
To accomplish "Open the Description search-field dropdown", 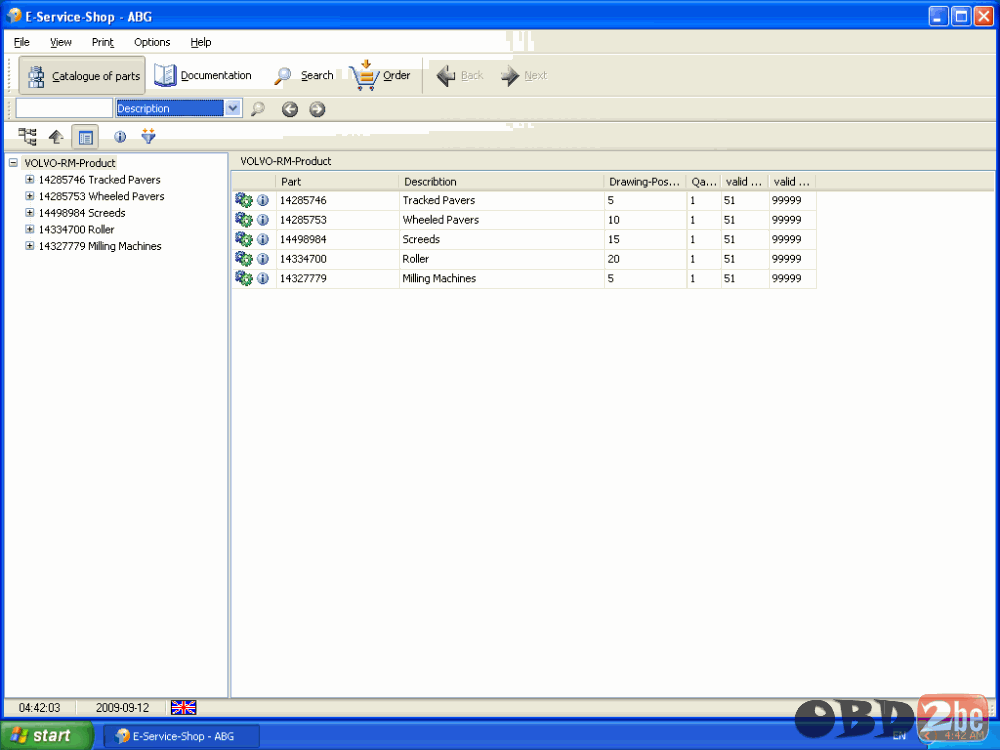I will coord(233,108).
